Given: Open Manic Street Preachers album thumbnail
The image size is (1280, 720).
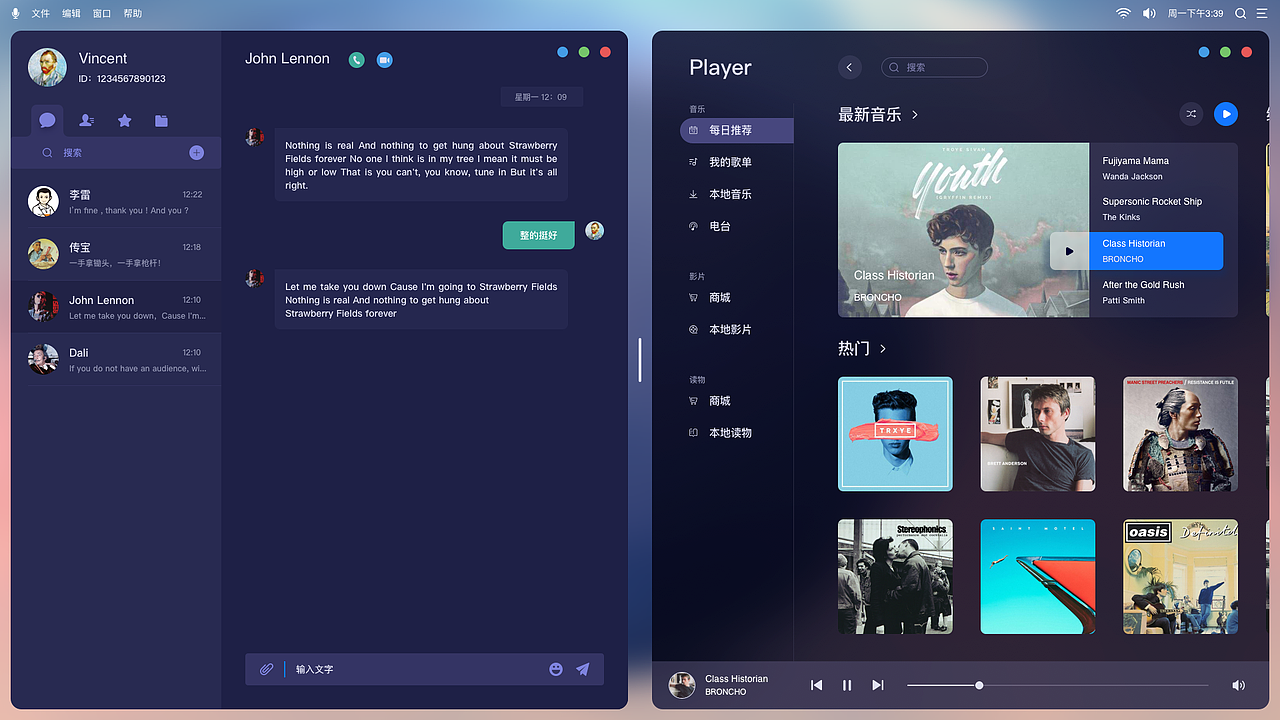Looking at the screenshot, I should tap(1181, 434).
